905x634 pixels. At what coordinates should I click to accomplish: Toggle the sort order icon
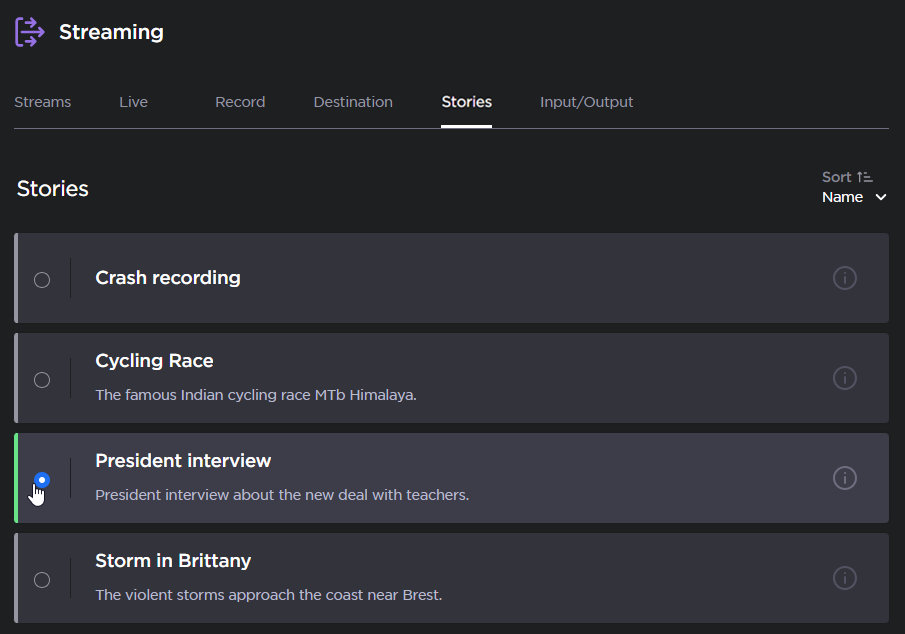[x=865, y=177]
